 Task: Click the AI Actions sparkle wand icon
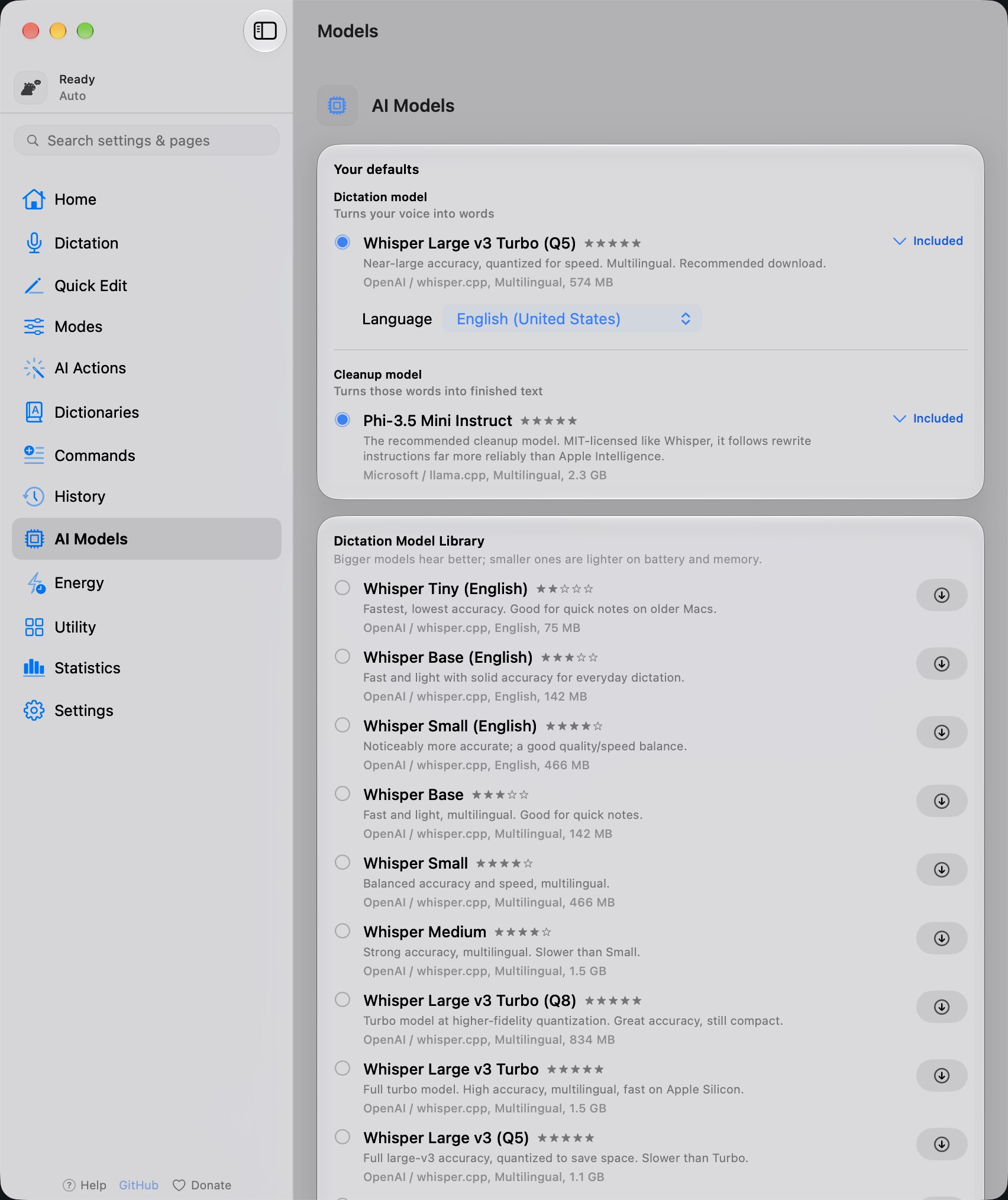point(34,368)
